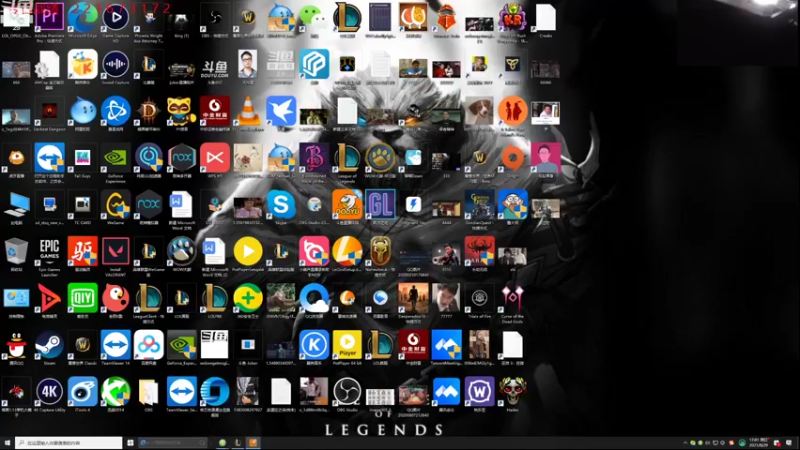800x450 pixels.
Task: Open Task View on taskbar
Action: 130,443
